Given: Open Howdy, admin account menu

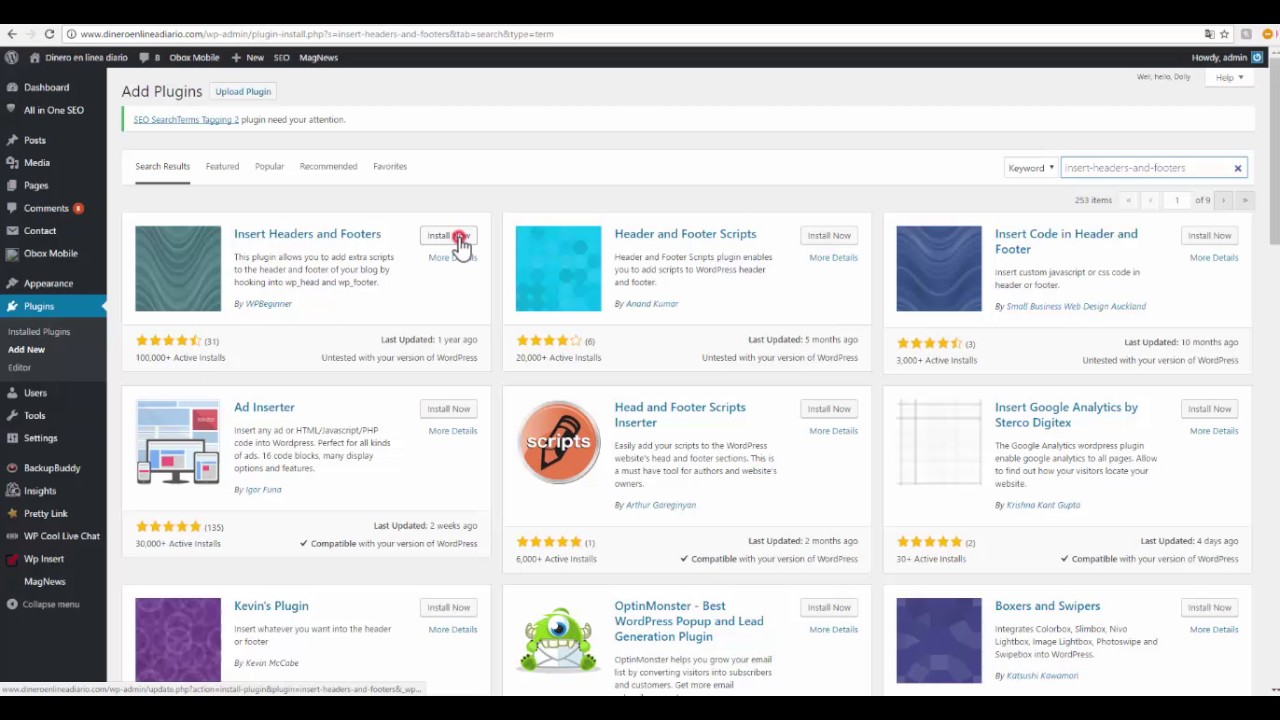Looking at the screenshot, I should pyautogui.click(x=1227, y=57).
